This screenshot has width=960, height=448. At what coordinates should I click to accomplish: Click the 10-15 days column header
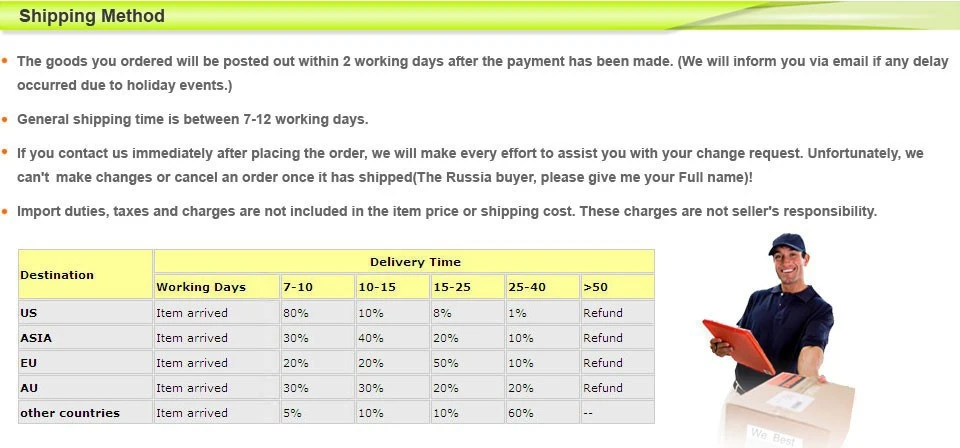[392, 286]
